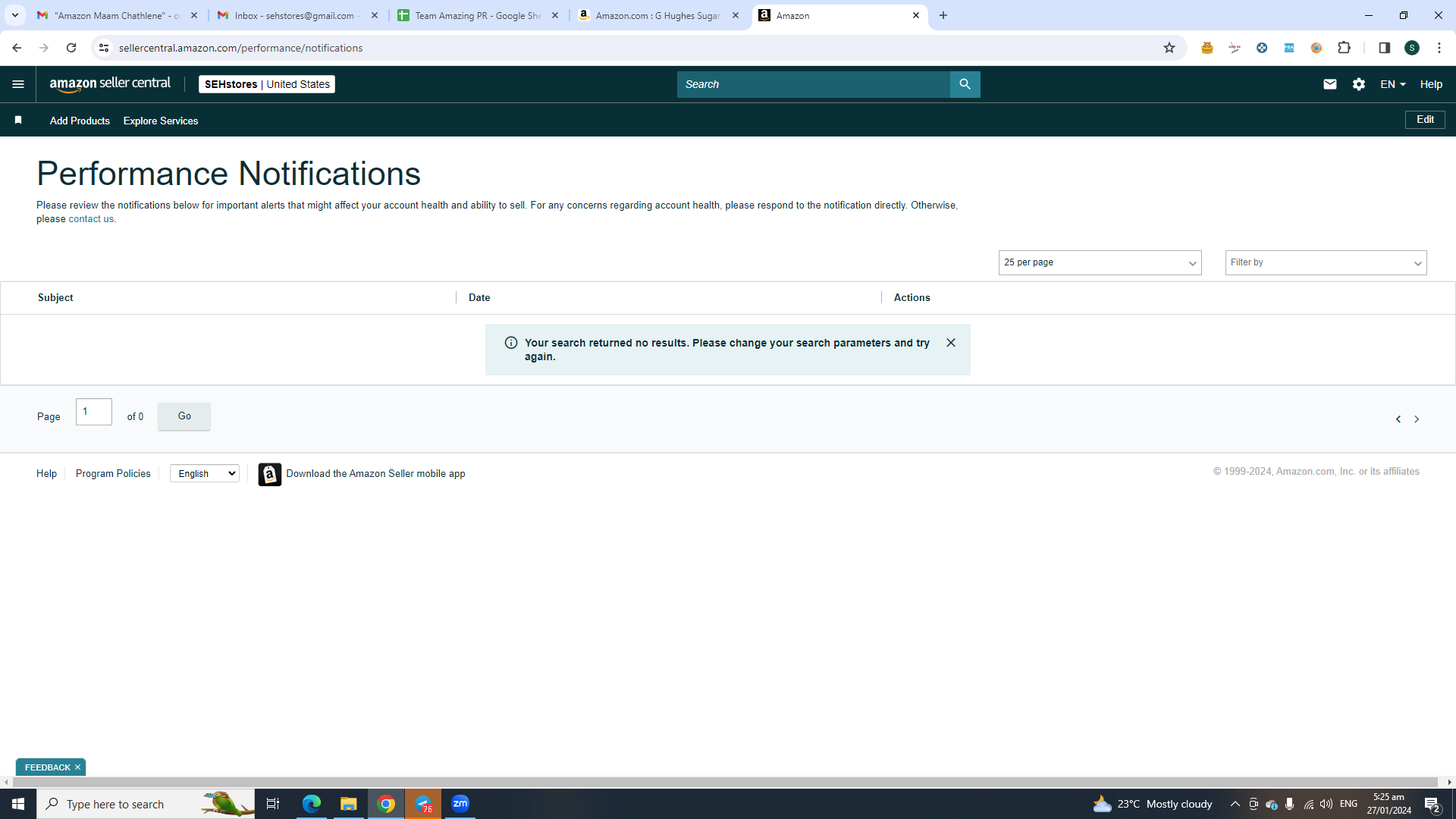This screenshot has height=819, width=1456.
Task: Open the Filter by dropdown
Action: [1326, 262]
